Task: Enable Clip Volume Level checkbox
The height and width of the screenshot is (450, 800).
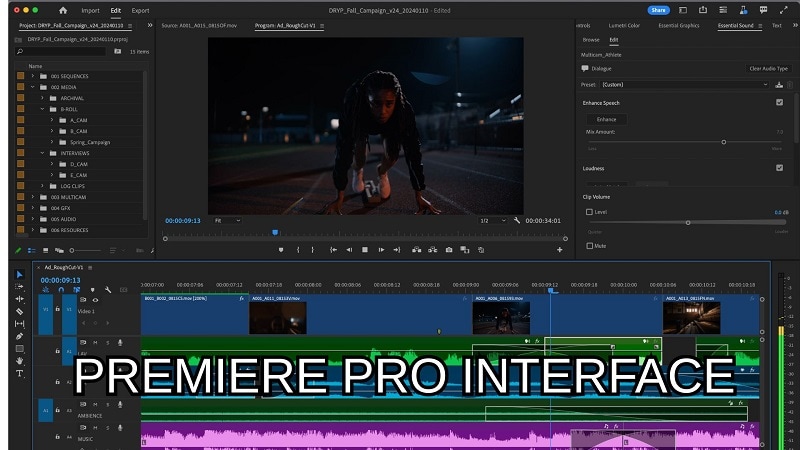Action: coord(589,212)
